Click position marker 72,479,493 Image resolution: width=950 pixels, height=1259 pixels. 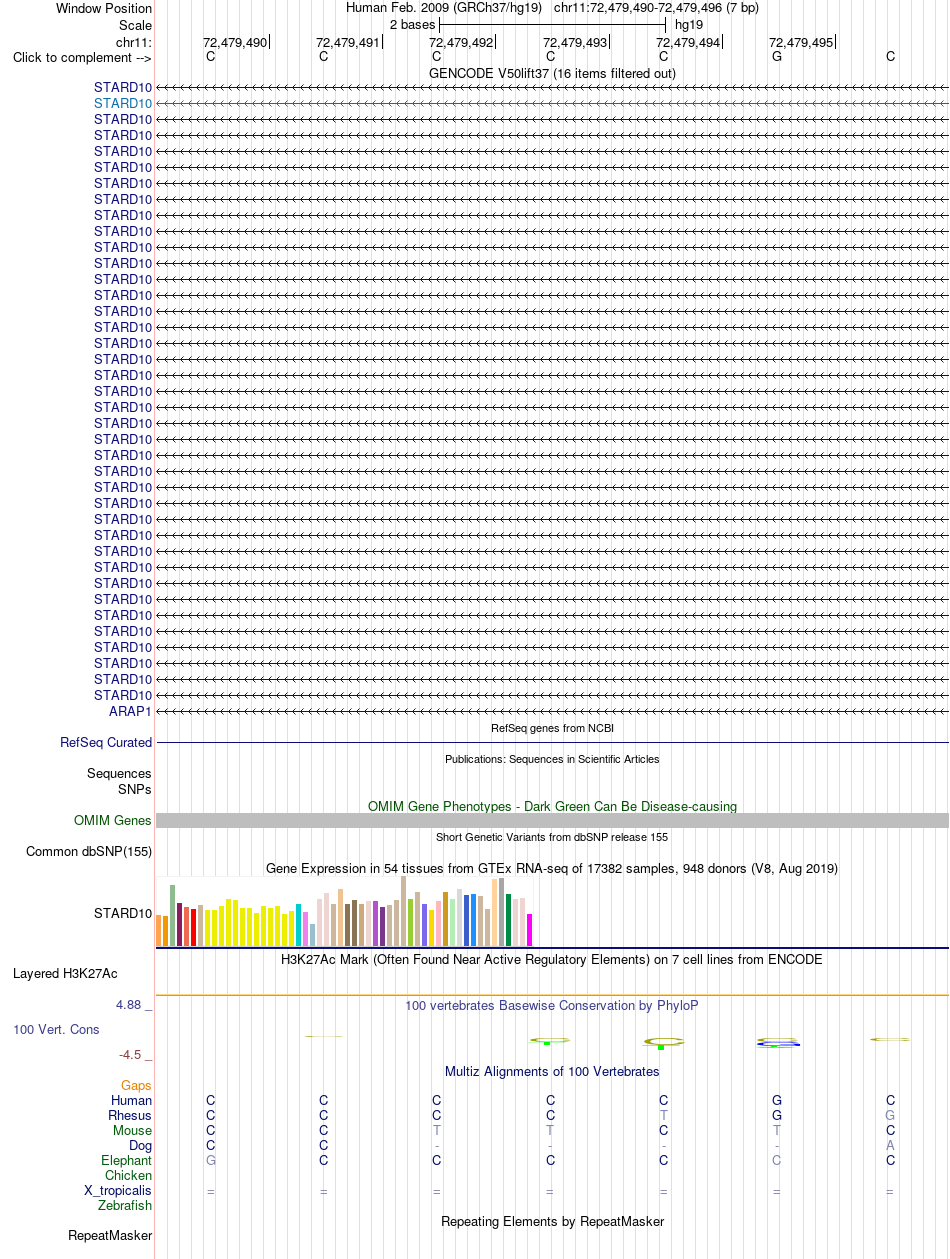coord(575,43)
